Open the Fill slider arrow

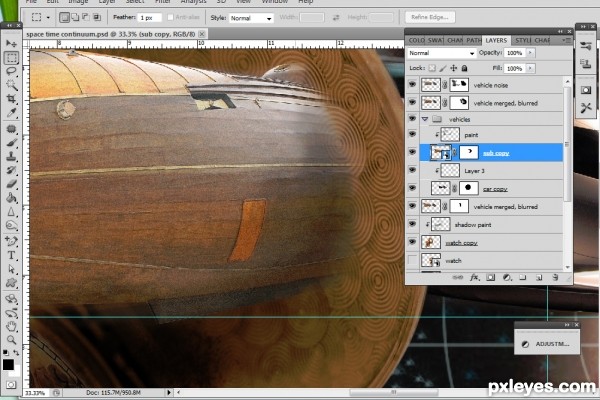530,68
